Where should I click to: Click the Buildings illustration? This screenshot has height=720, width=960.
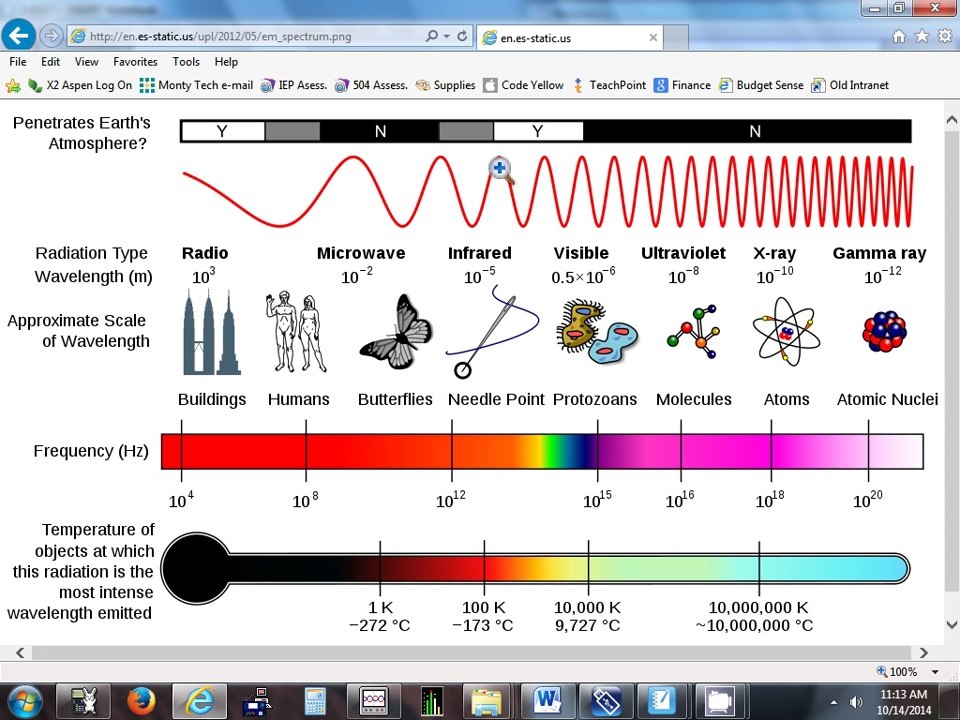pyautogui.click(x=212, y=332)
